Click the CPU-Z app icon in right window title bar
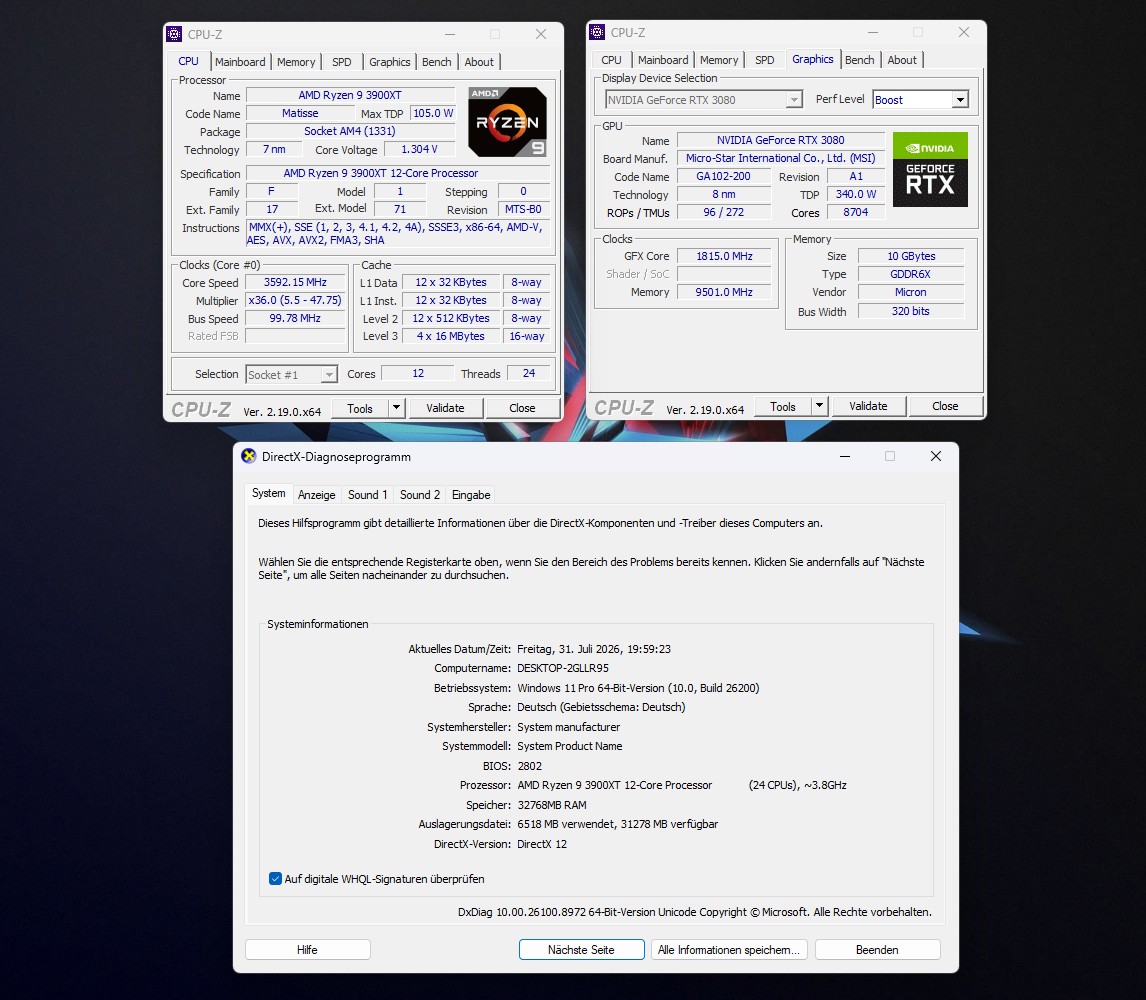Viewport: 1146px width, 1000px height. pyautogui.click(x=597, y=32)
